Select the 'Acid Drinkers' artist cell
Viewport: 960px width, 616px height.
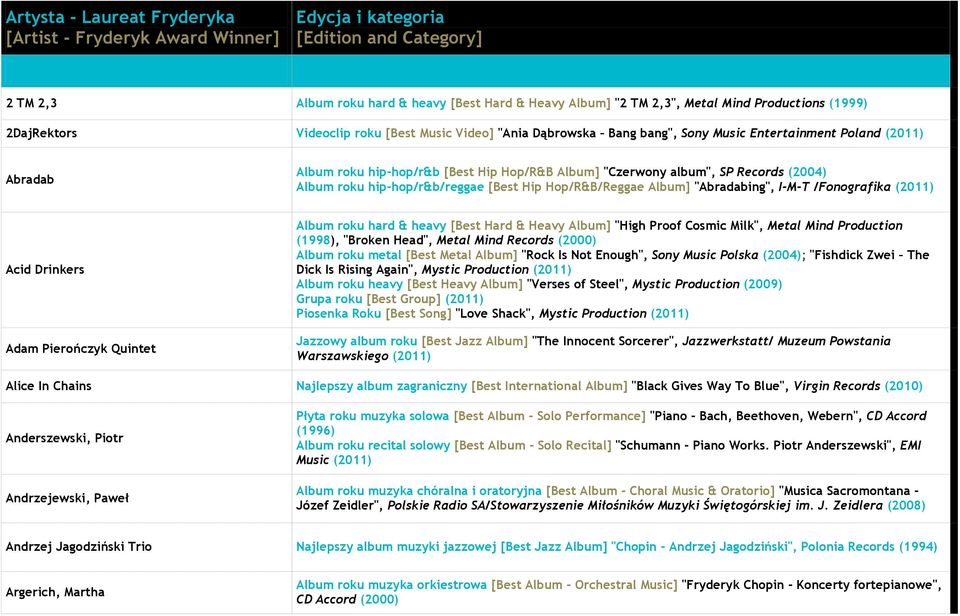pos(146,269)
